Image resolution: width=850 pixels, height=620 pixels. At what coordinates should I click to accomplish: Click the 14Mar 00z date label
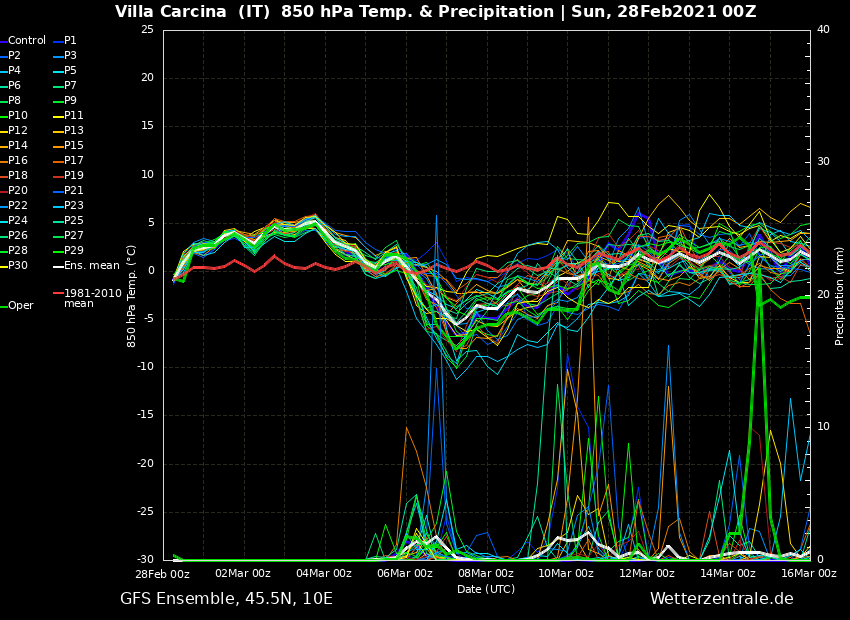(728, 574)
